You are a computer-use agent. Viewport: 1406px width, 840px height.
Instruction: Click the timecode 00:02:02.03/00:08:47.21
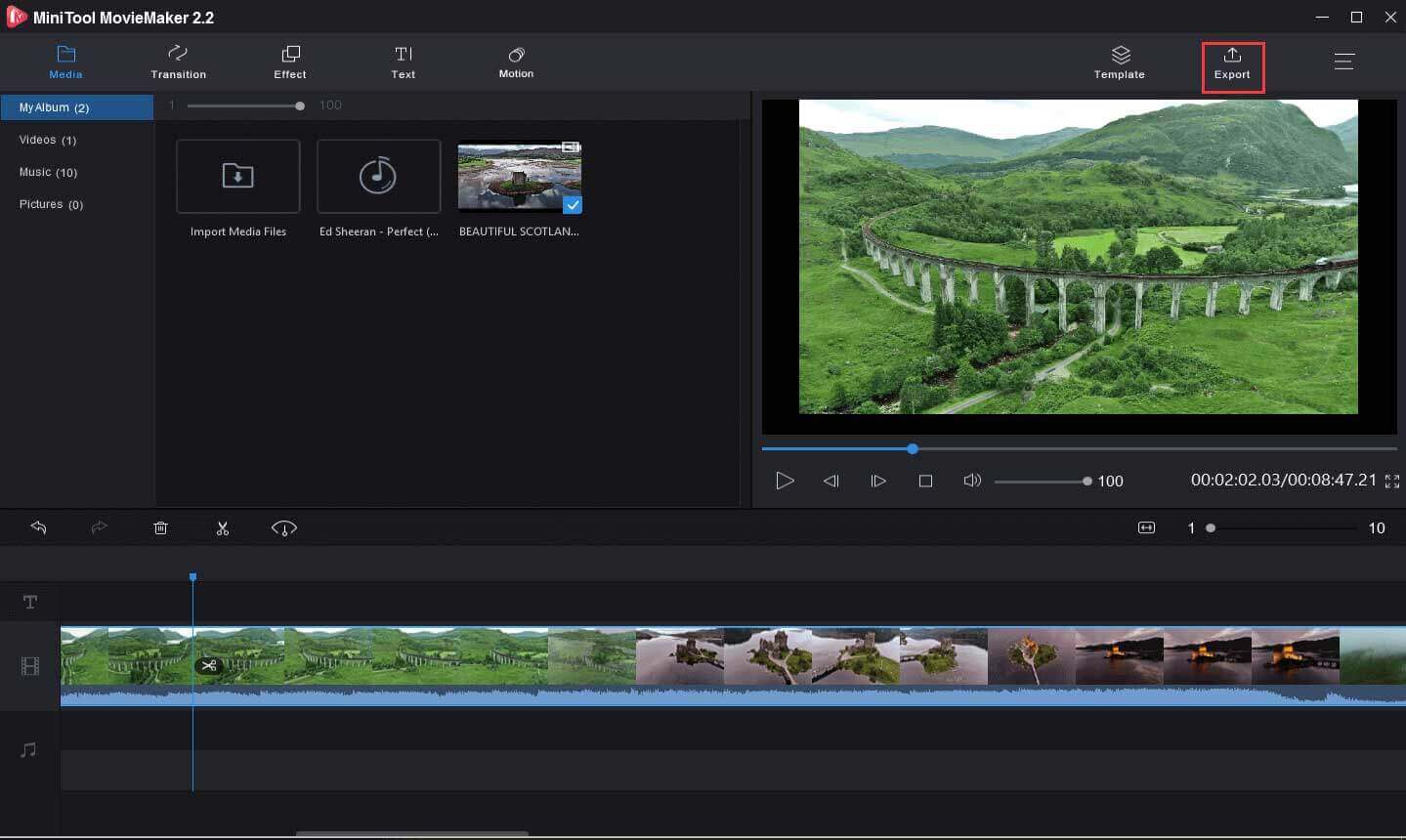(1283, 480)
